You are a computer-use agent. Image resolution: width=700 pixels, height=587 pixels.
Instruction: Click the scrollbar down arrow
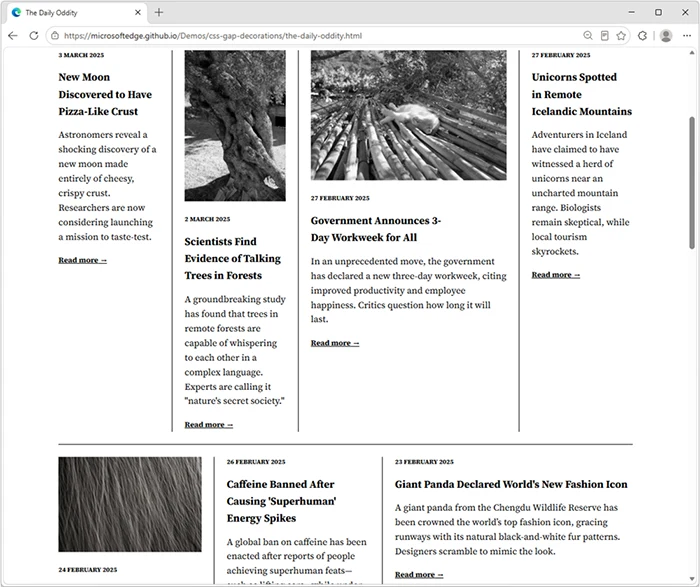click(x=692, y=578)
